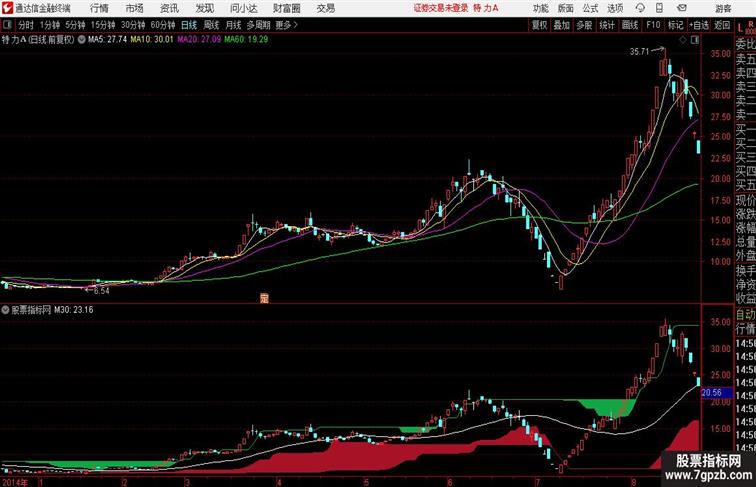Open the customer service headset icon
Viewport: 756px width, 487px height.
click(640, 8)
